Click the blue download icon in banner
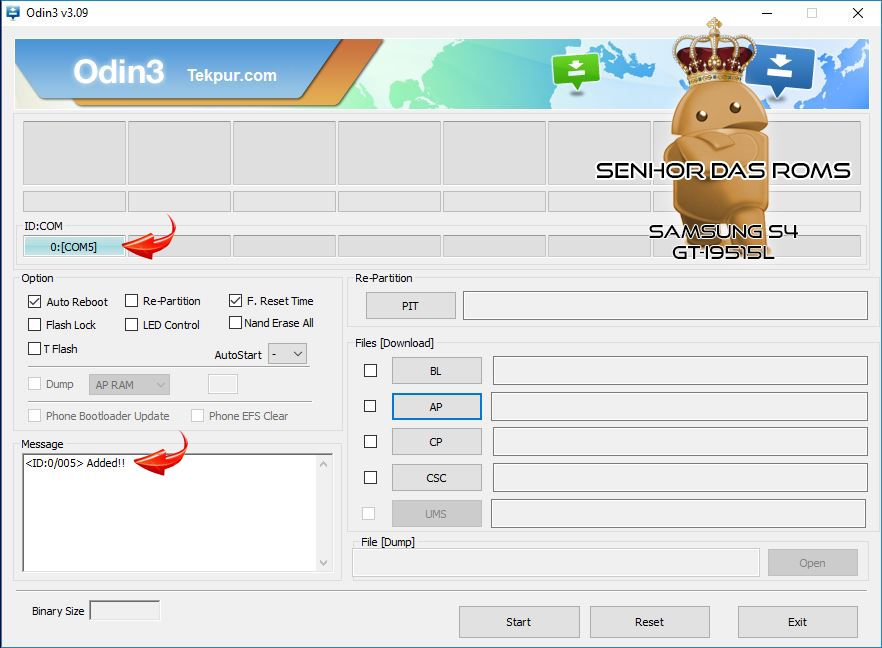 780,72
